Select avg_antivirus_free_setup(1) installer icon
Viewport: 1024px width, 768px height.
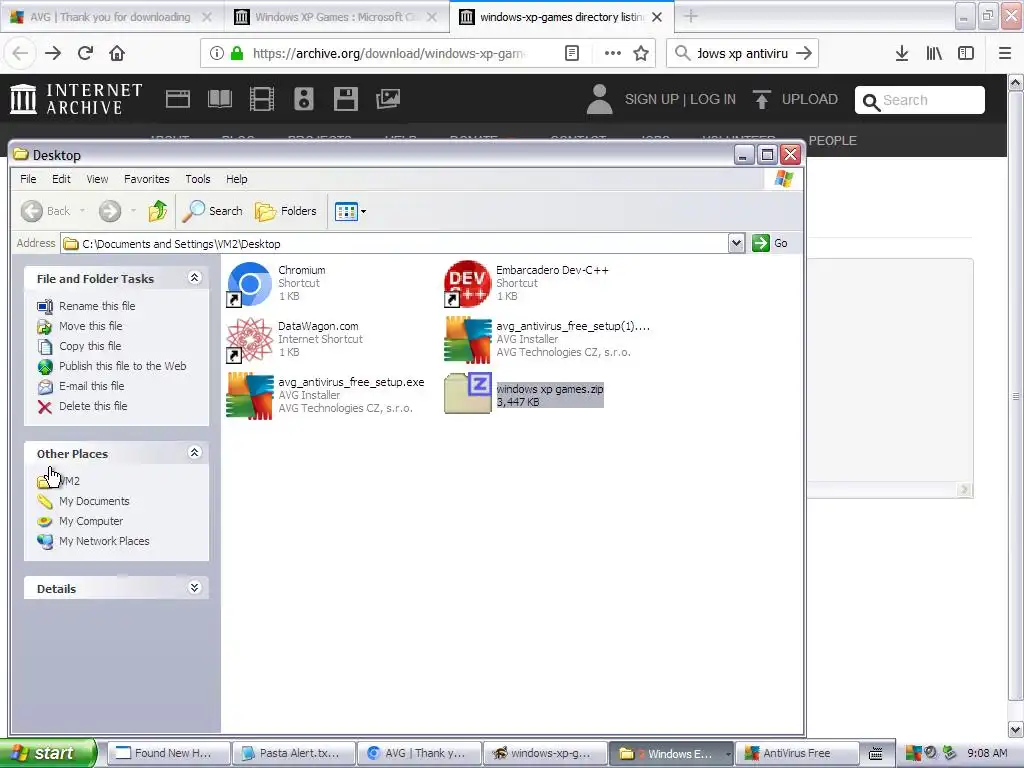tap(468, 340)
